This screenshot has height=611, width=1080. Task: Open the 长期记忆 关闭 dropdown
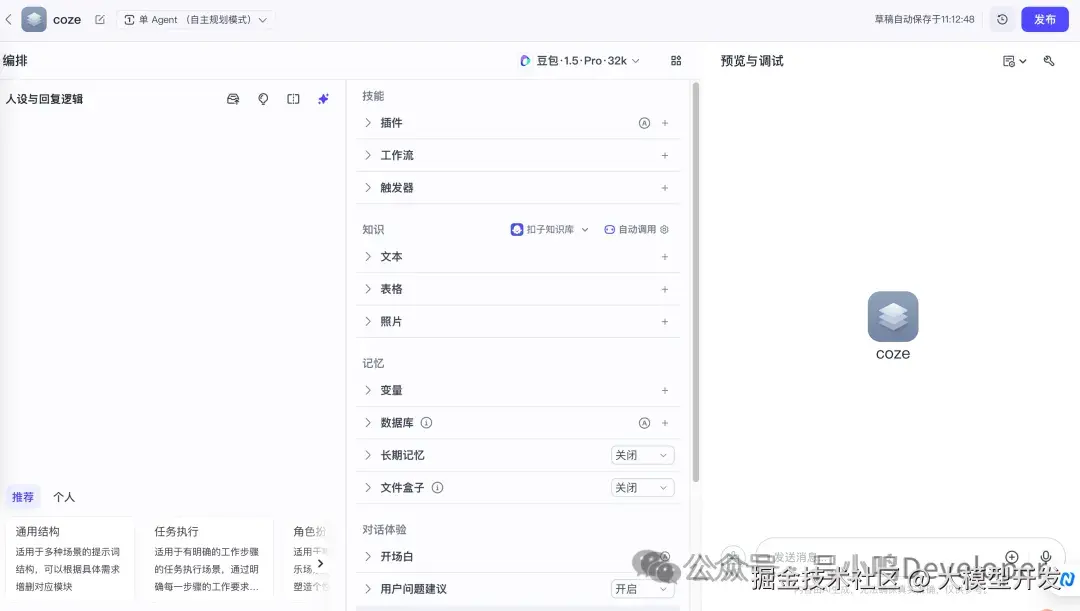tap(642, 455)
